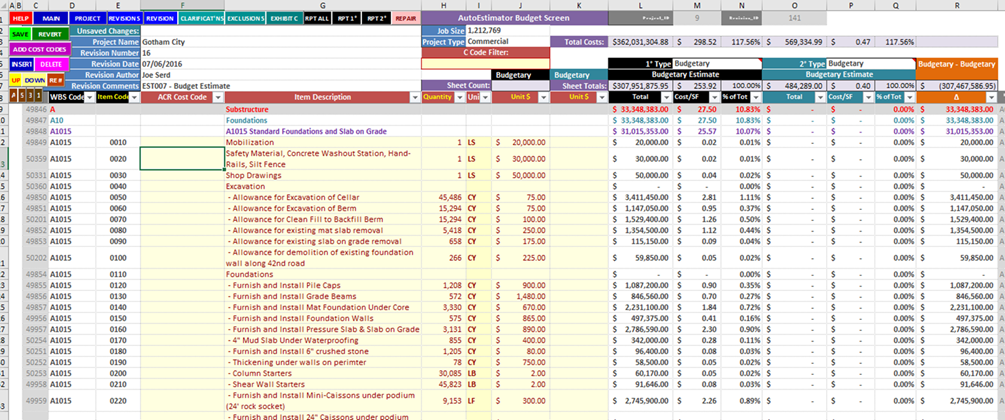Click ADD COST CODES button
Screen dimensions: 1005x420
click(x=38, y=49)
